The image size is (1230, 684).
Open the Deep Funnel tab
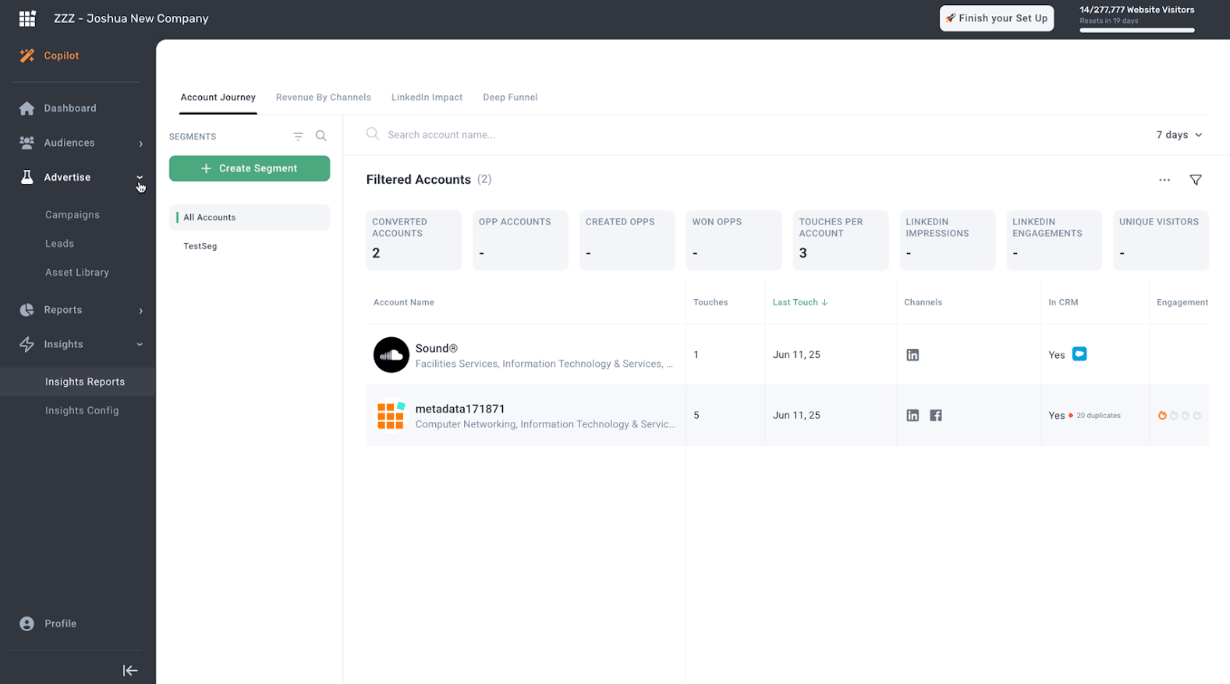click(510, 97)
